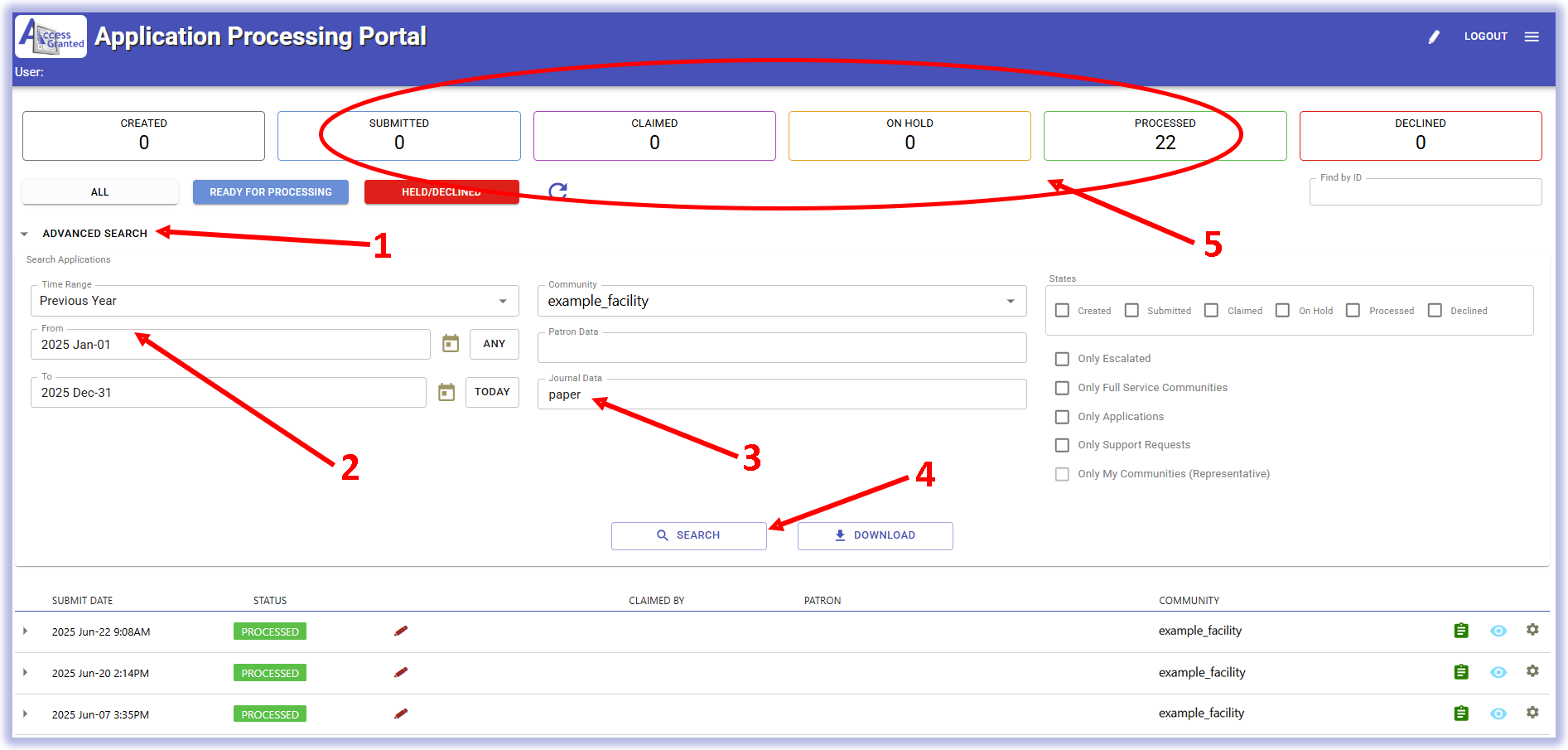The width and height of the screenshot is (1568, 750).
Task: Open the To date calendar picker
Action: (x=446, y=392)
